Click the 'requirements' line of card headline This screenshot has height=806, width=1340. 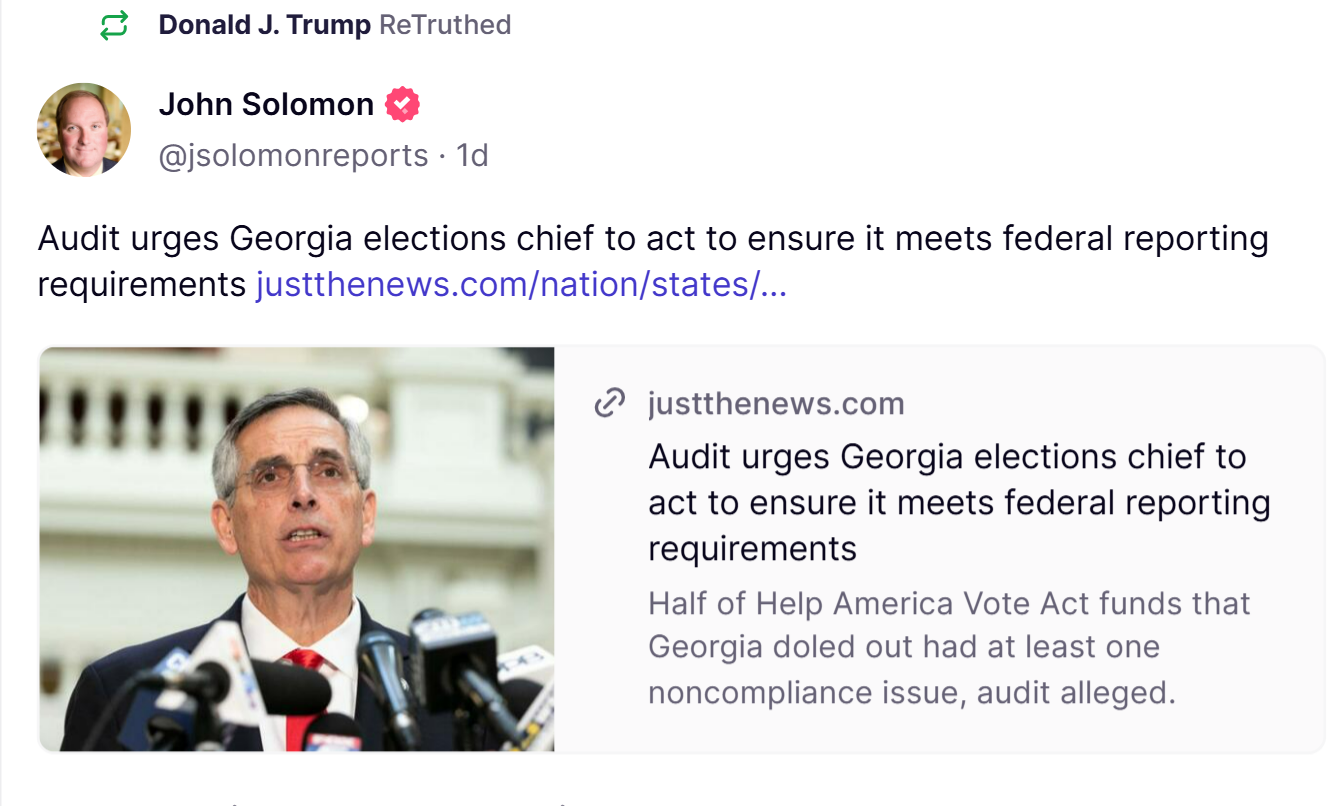(752, 549)
